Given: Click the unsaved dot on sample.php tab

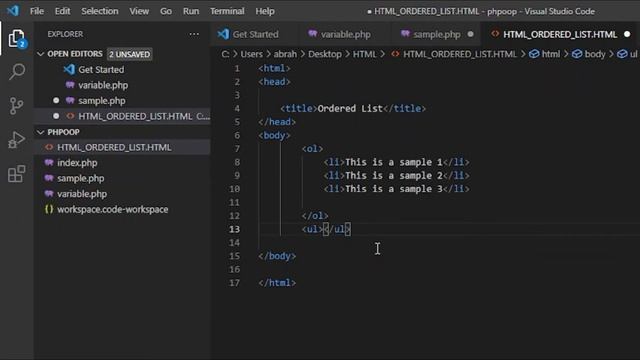Looking at the screenshot, I should click(471, 34).
